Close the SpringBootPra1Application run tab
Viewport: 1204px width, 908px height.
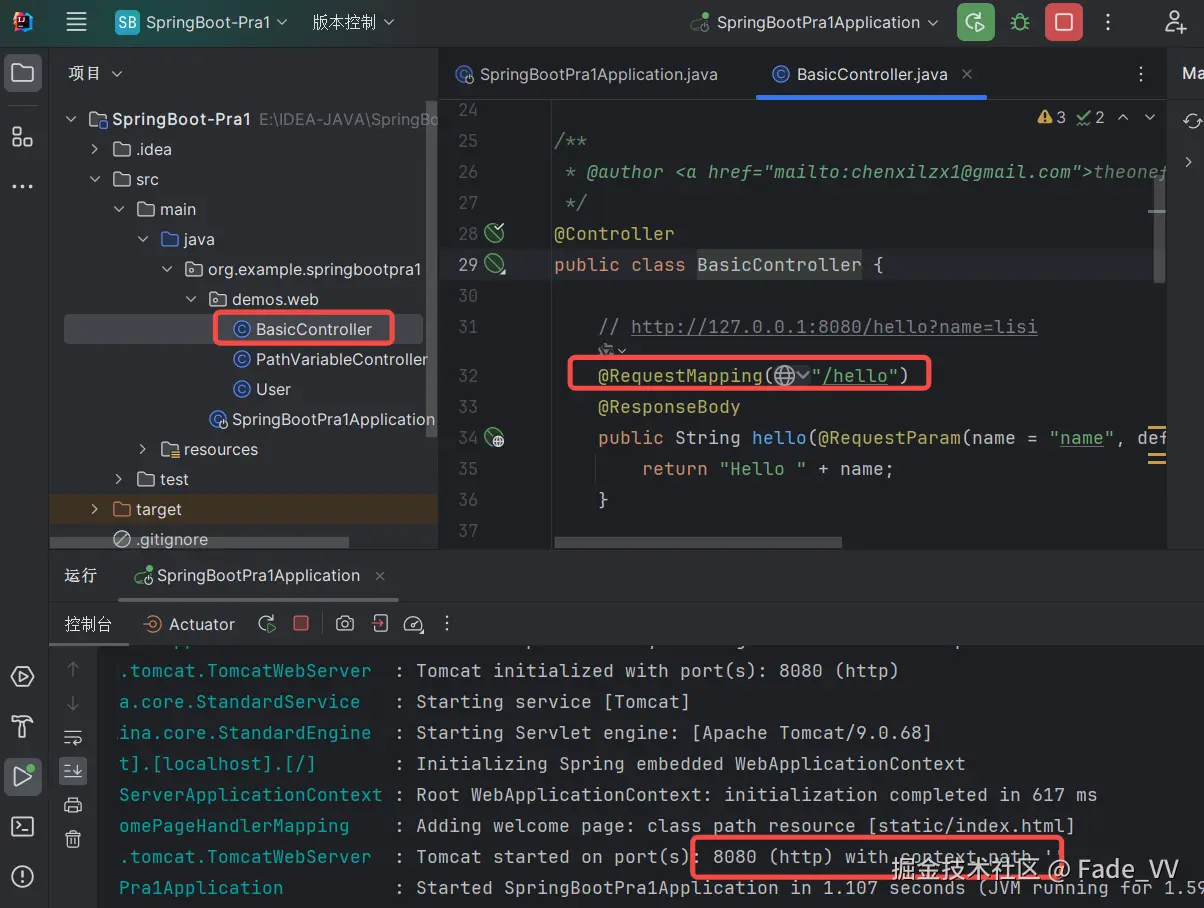click(380, 576)
